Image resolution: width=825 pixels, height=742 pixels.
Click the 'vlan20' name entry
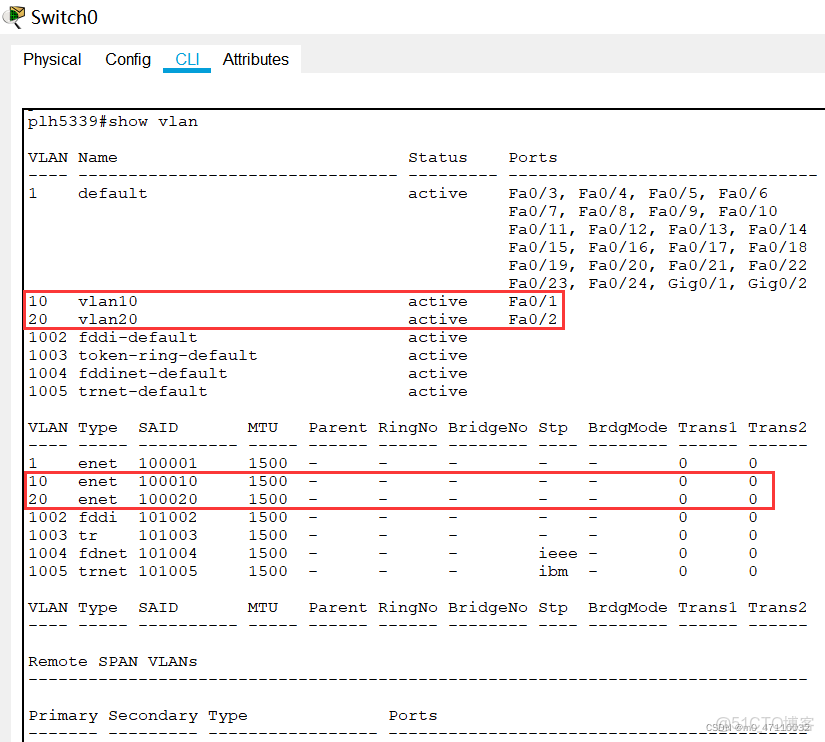point(108,319)
